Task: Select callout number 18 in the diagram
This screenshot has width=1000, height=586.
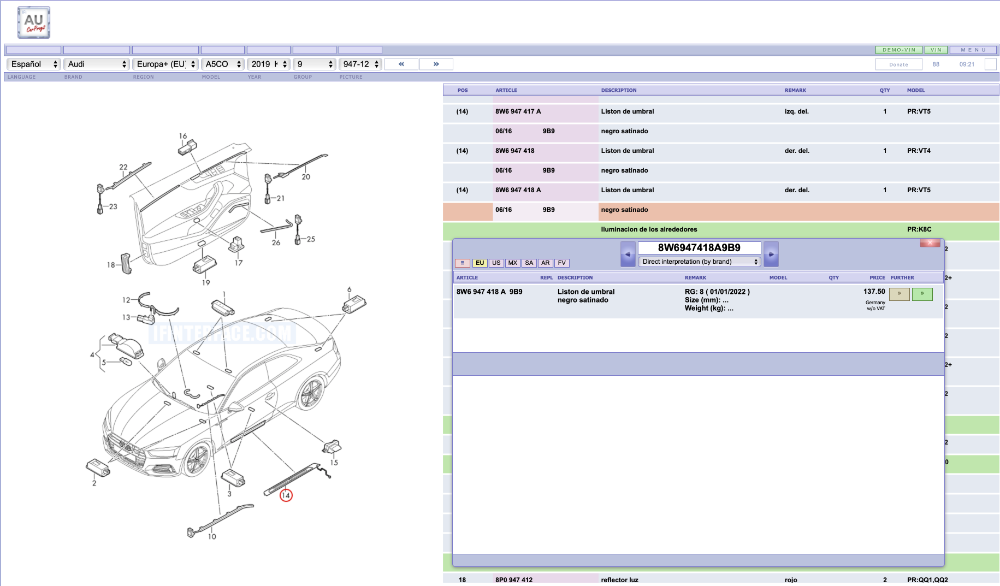Action: (111, 265)
